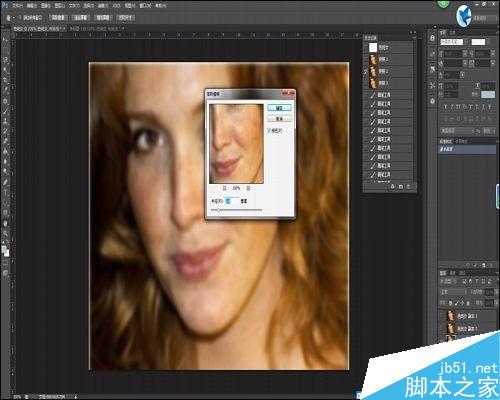Click the OK button in the filter dialog

coord(279,108)
